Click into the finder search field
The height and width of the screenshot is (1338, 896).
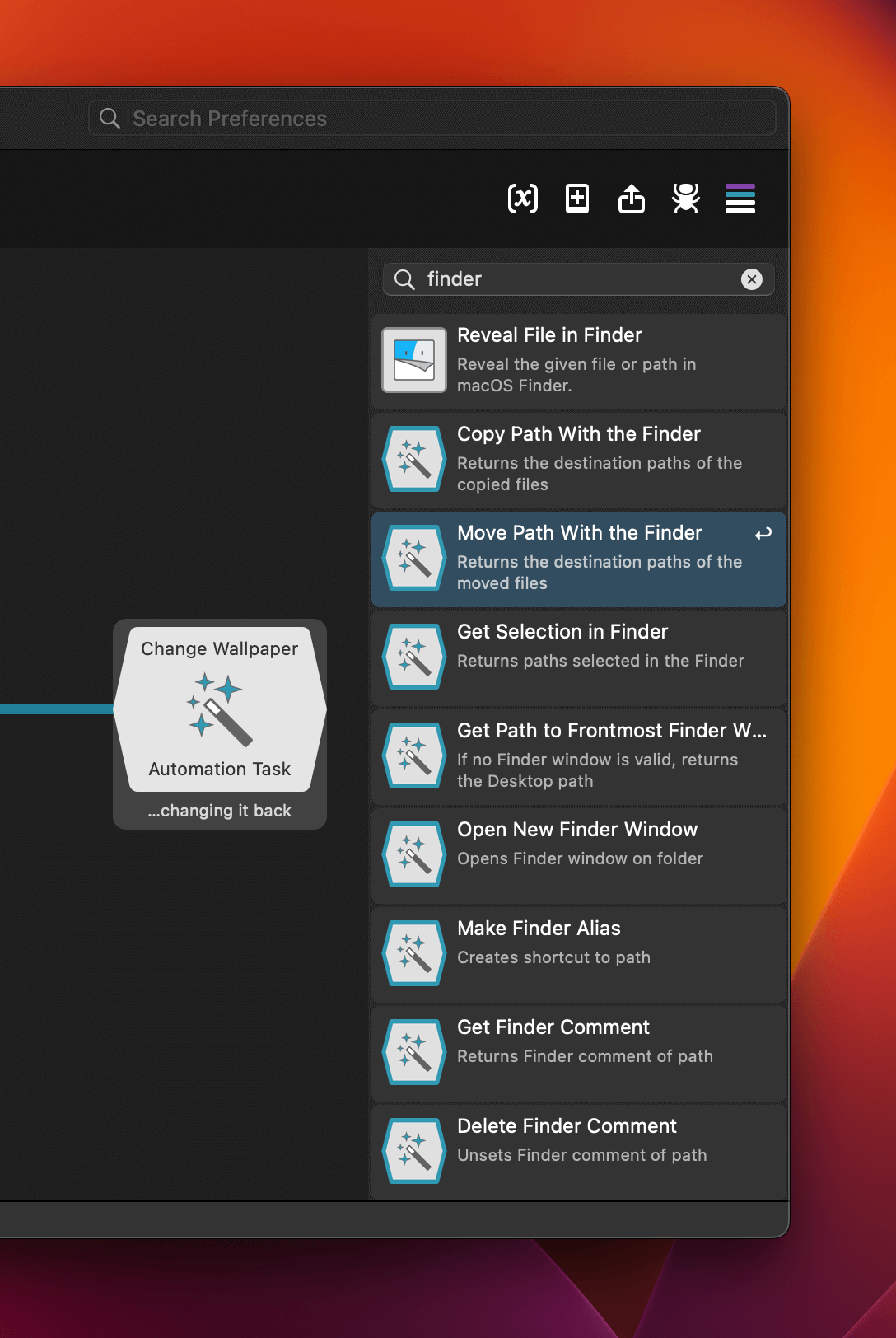(x=578, y=279)
